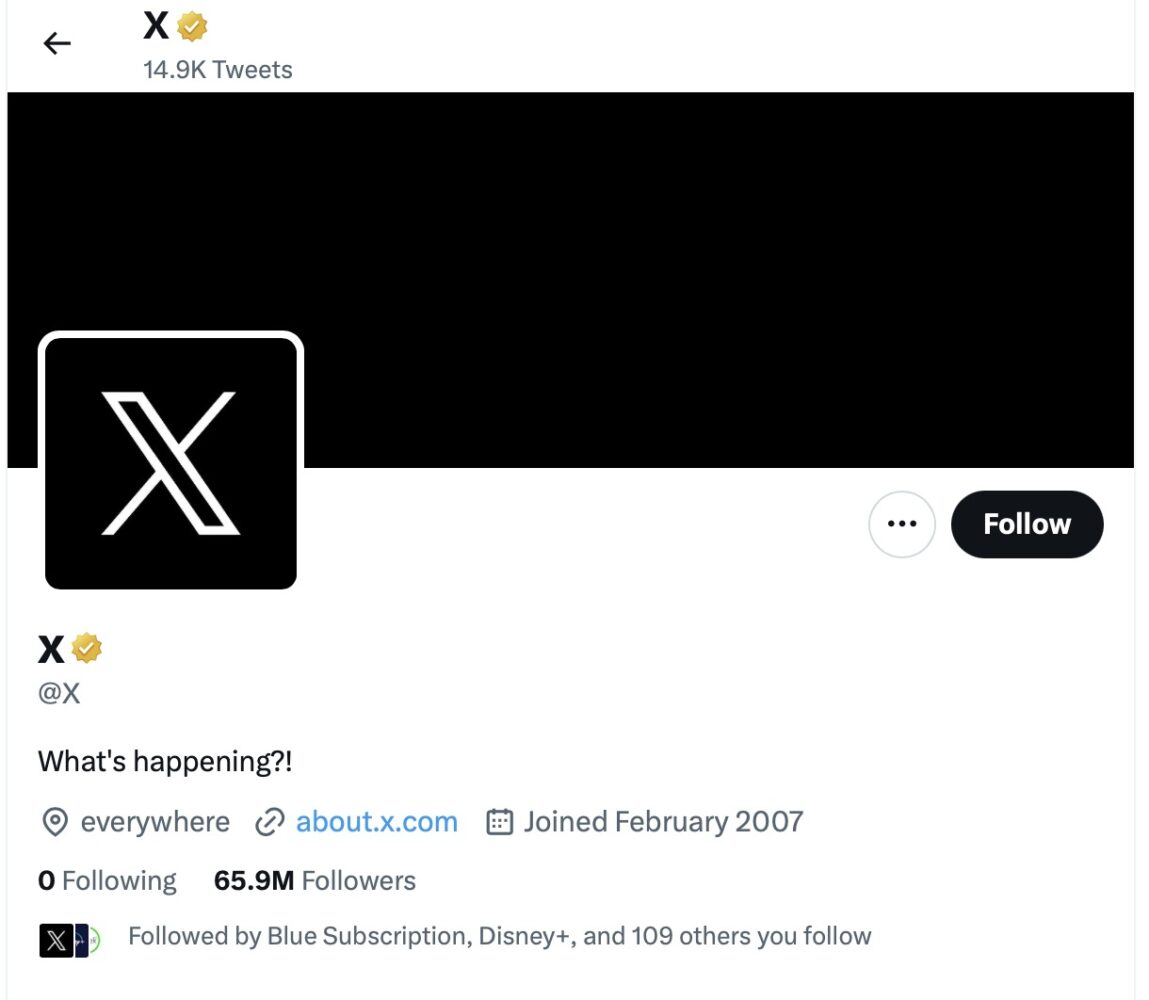1149x1000 pixels.
Task: Click the "everywhere" location text
Action: (155, 822)
